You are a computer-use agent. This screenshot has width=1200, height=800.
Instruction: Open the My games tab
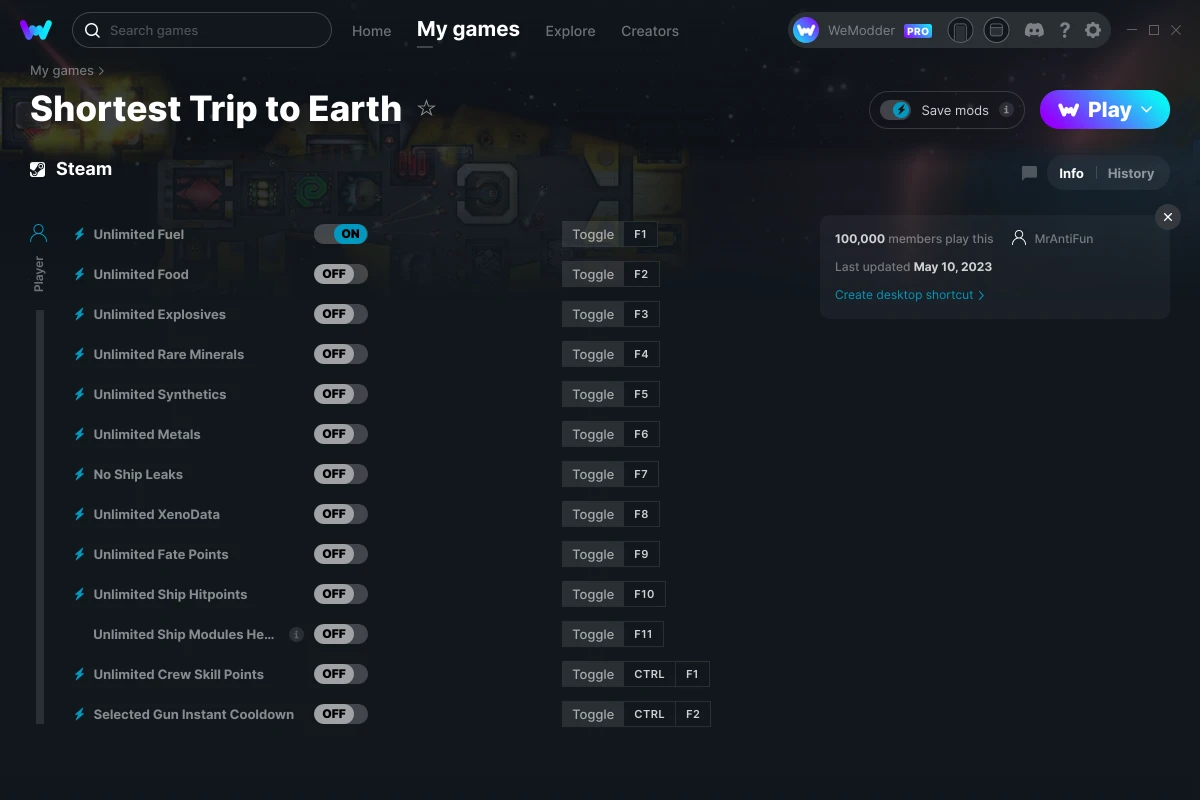(468, 29)
